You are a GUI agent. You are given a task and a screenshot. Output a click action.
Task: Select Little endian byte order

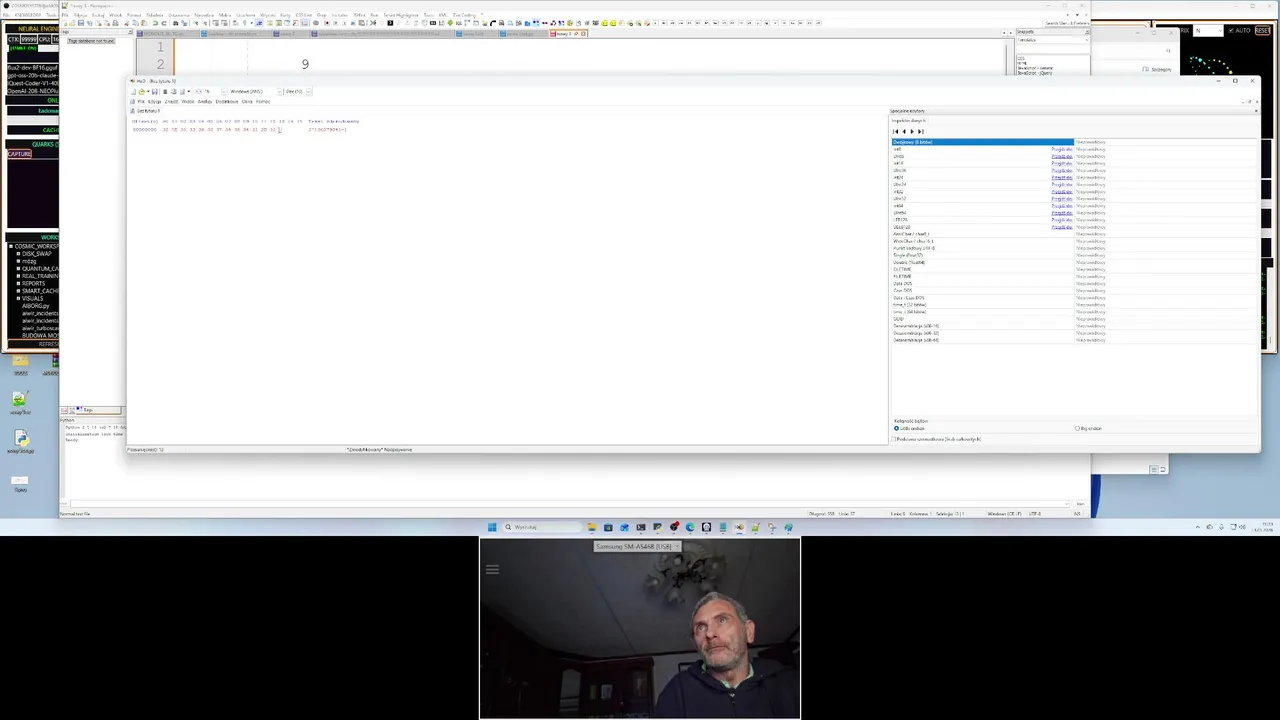[x=910, y=428]
